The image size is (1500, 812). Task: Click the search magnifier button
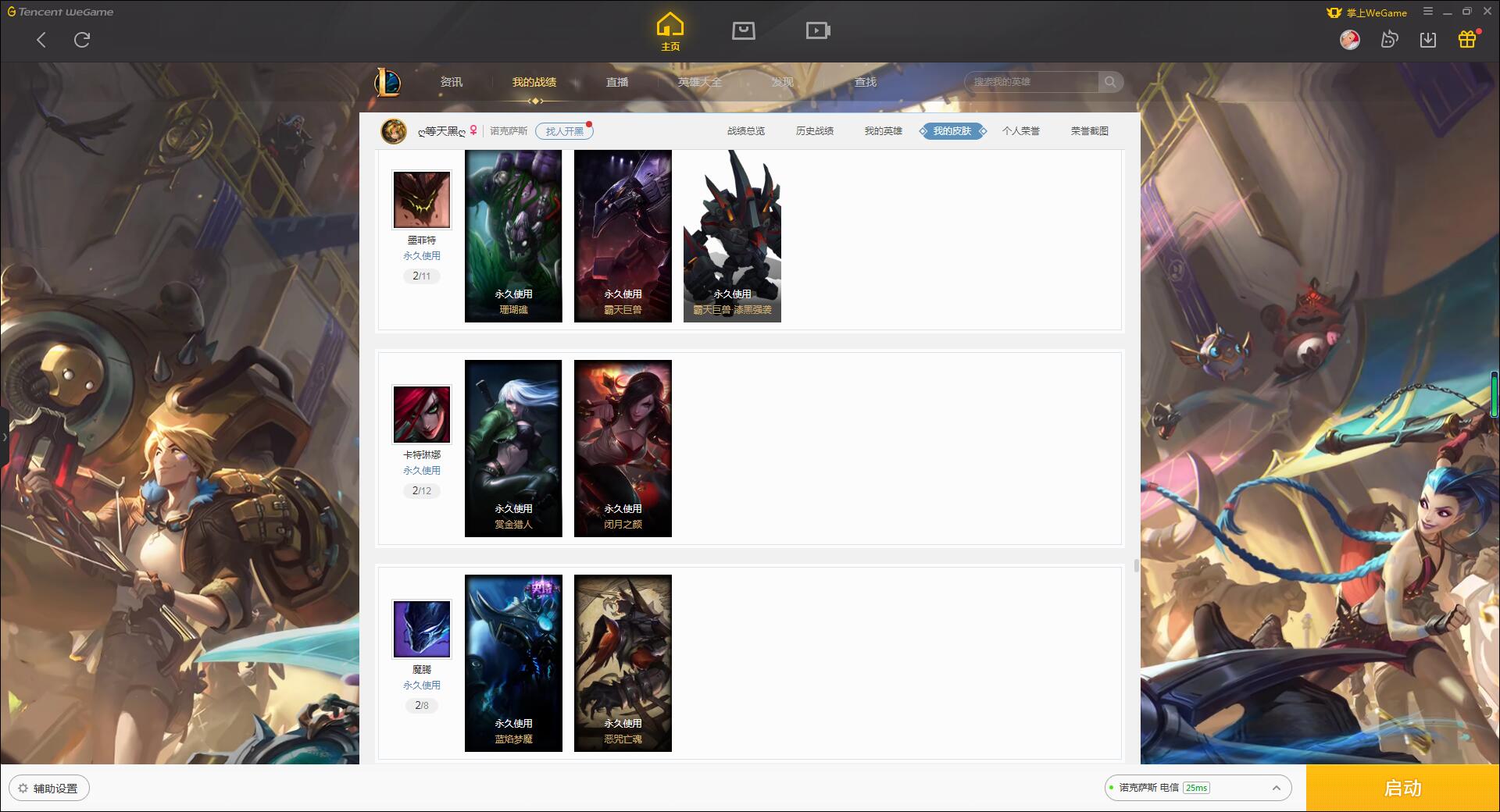click(x=1110, y=82)
